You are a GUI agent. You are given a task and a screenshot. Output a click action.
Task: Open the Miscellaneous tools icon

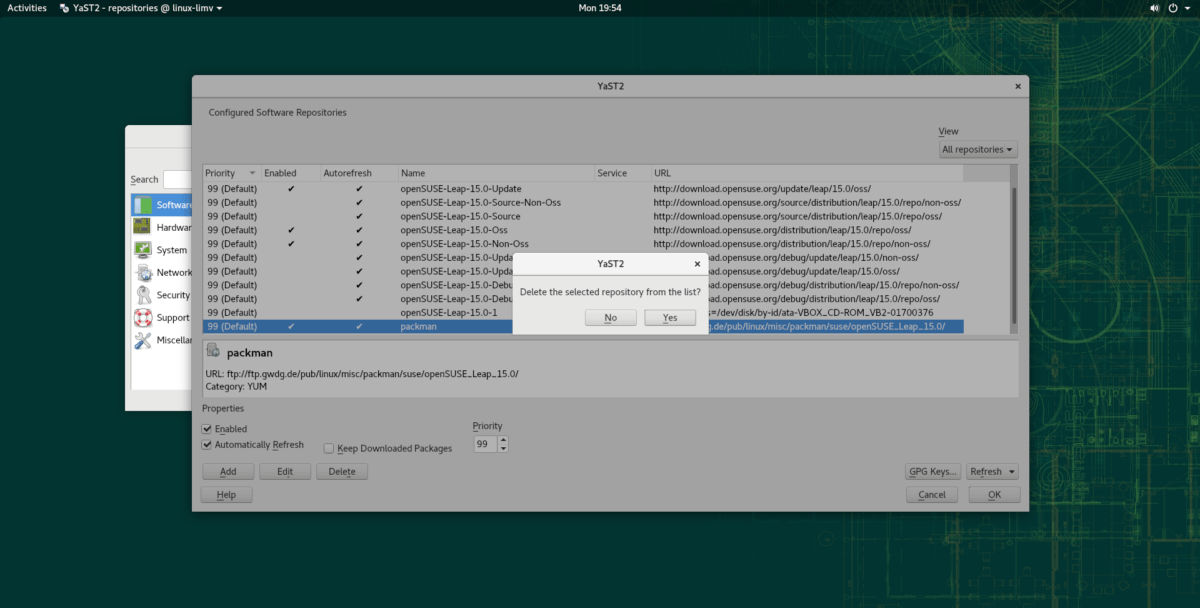click(x=143, y=340)
